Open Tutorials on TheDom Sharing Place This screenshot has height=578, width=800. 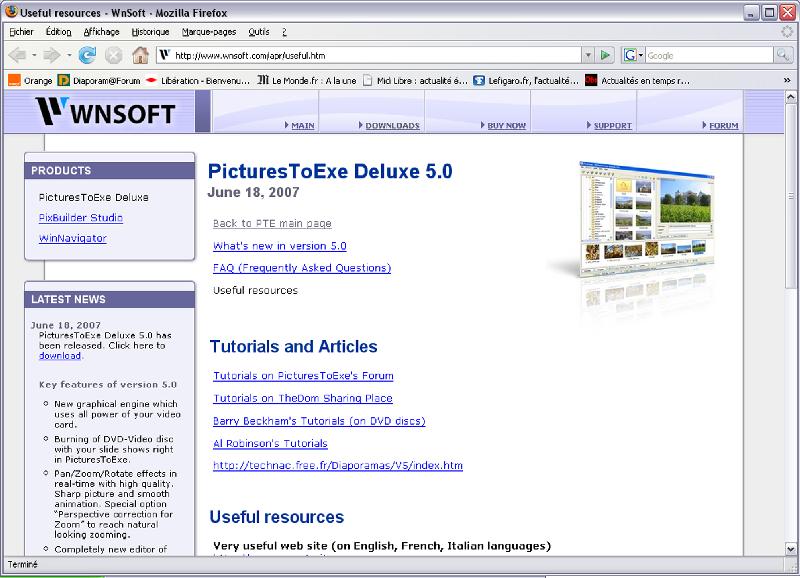point(303,398)
